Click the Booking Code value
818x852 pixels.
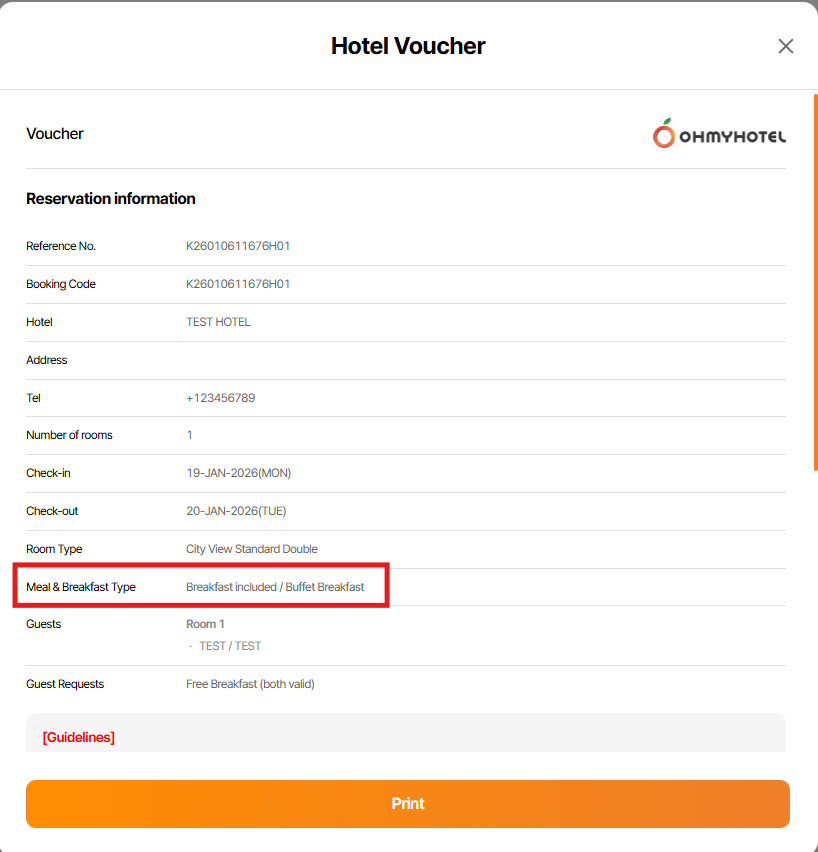point(238,284)
